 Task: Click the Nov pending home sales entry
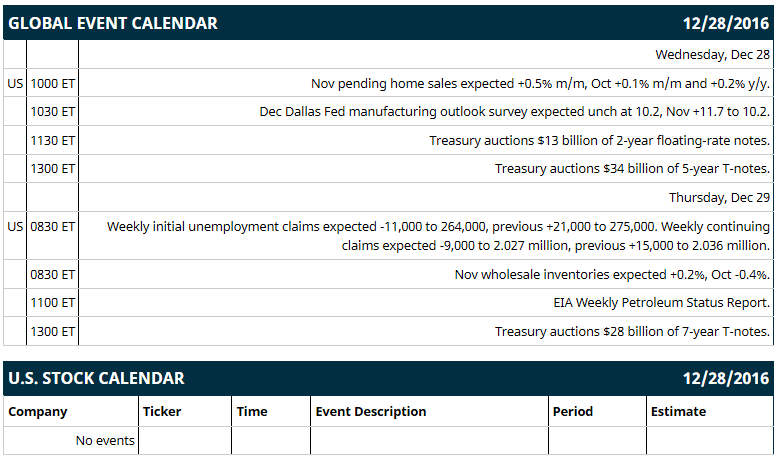(540, 83)
